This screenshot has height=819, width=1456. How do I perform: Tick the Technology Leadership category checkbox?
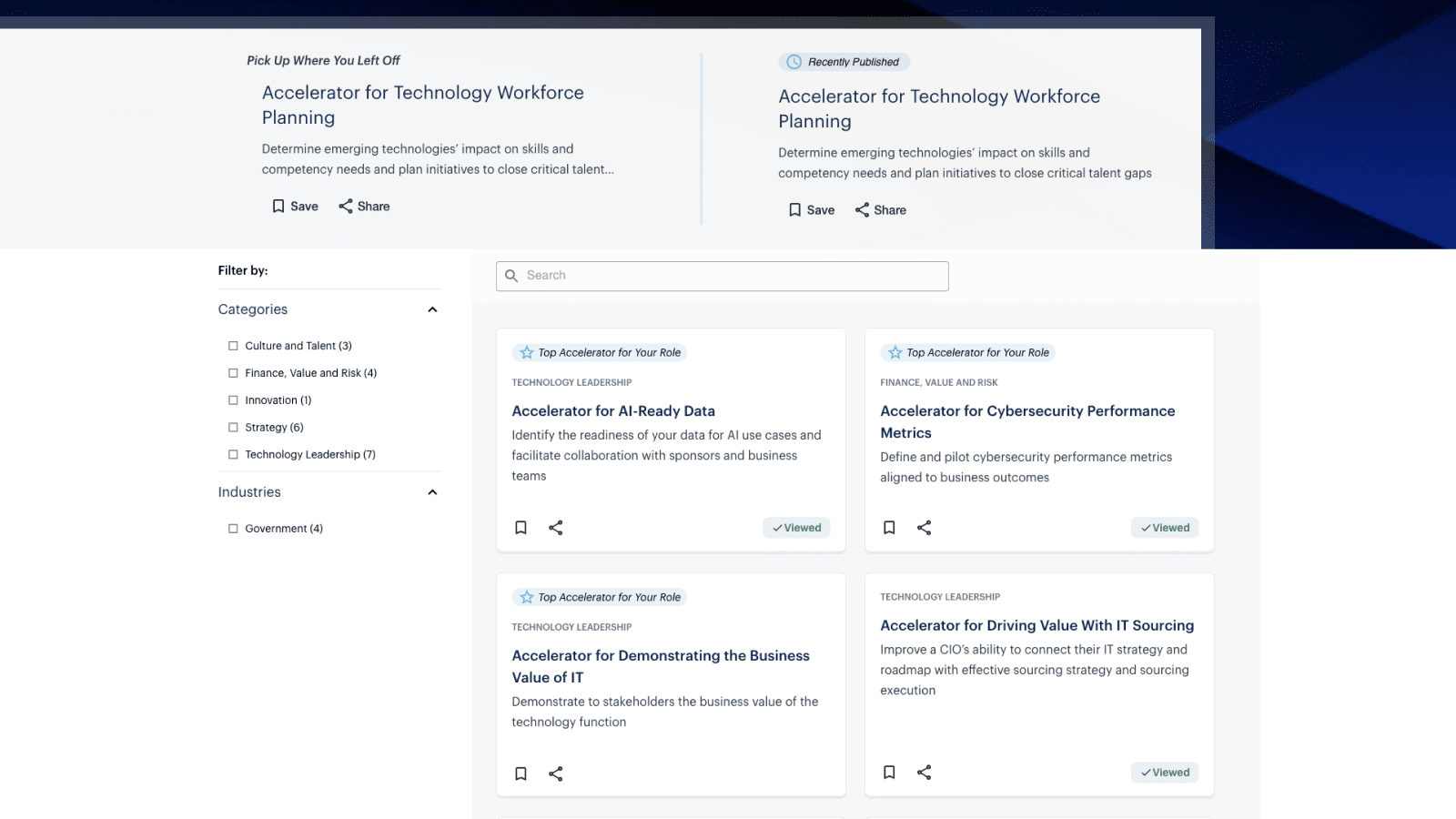[x=233, y=455]
